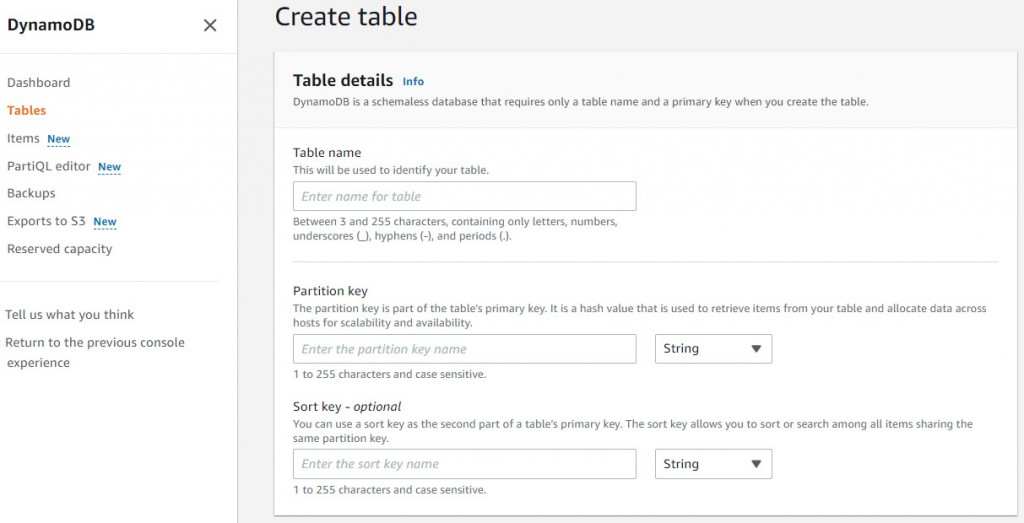Close the DynamoDB side navigation panel
The image size is (1024, 523).
click(x=210, y=26)
